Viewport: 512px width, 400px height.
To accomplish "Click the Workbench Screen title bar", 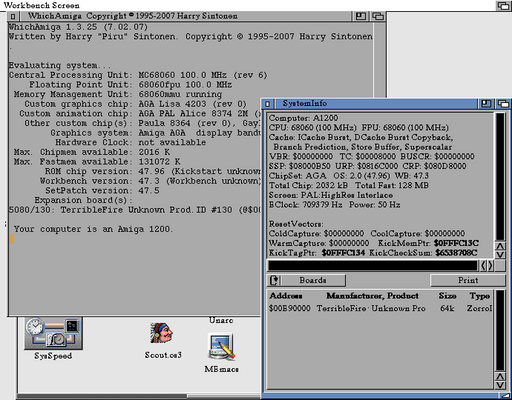I will [x=247, y=6].
